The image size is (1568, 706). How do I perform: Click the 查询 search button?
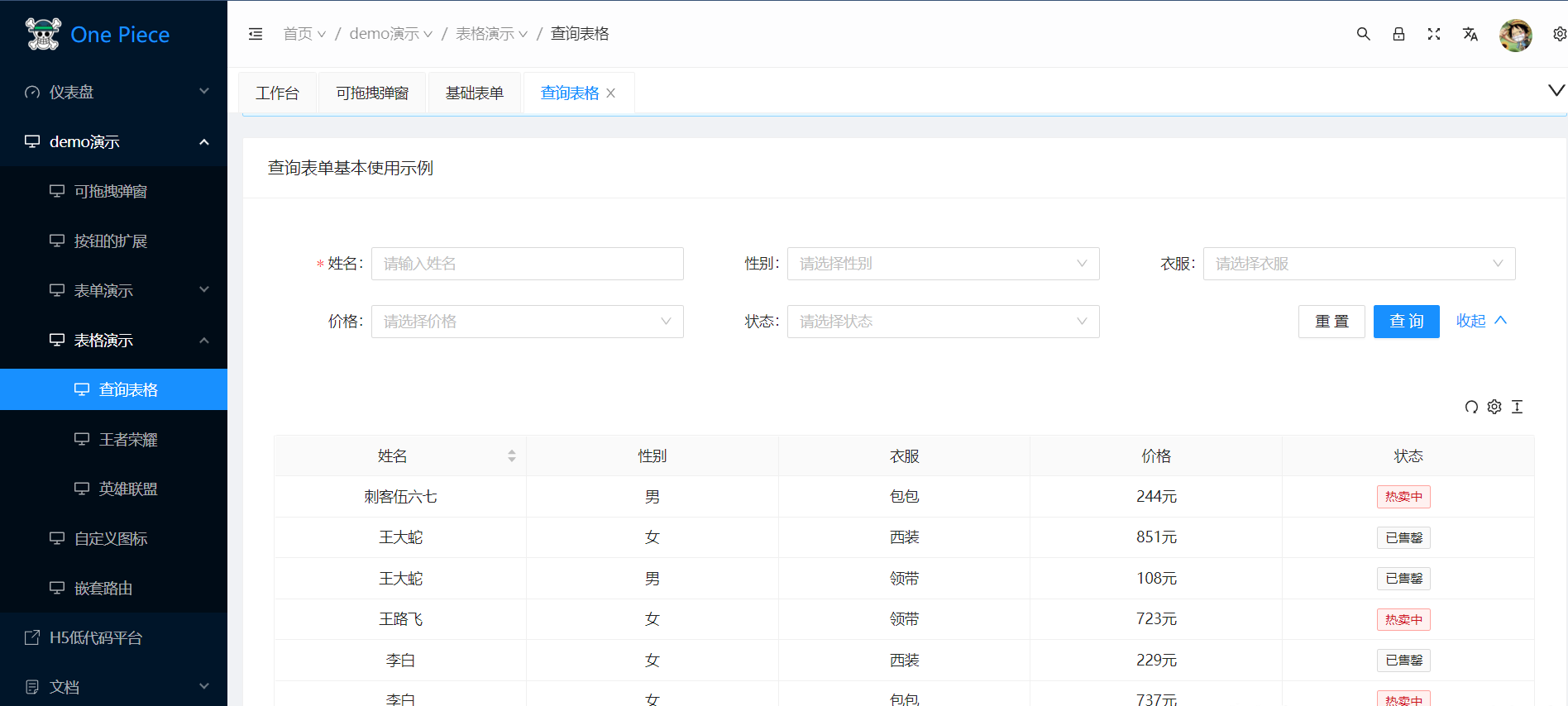[1406, 322]
